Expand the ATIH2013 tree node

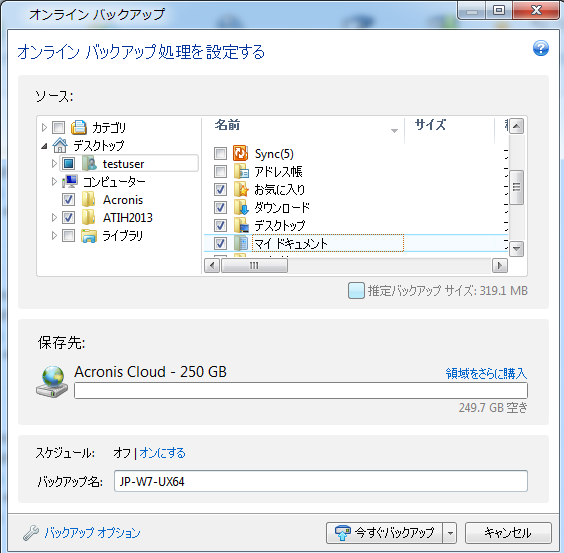54,217
